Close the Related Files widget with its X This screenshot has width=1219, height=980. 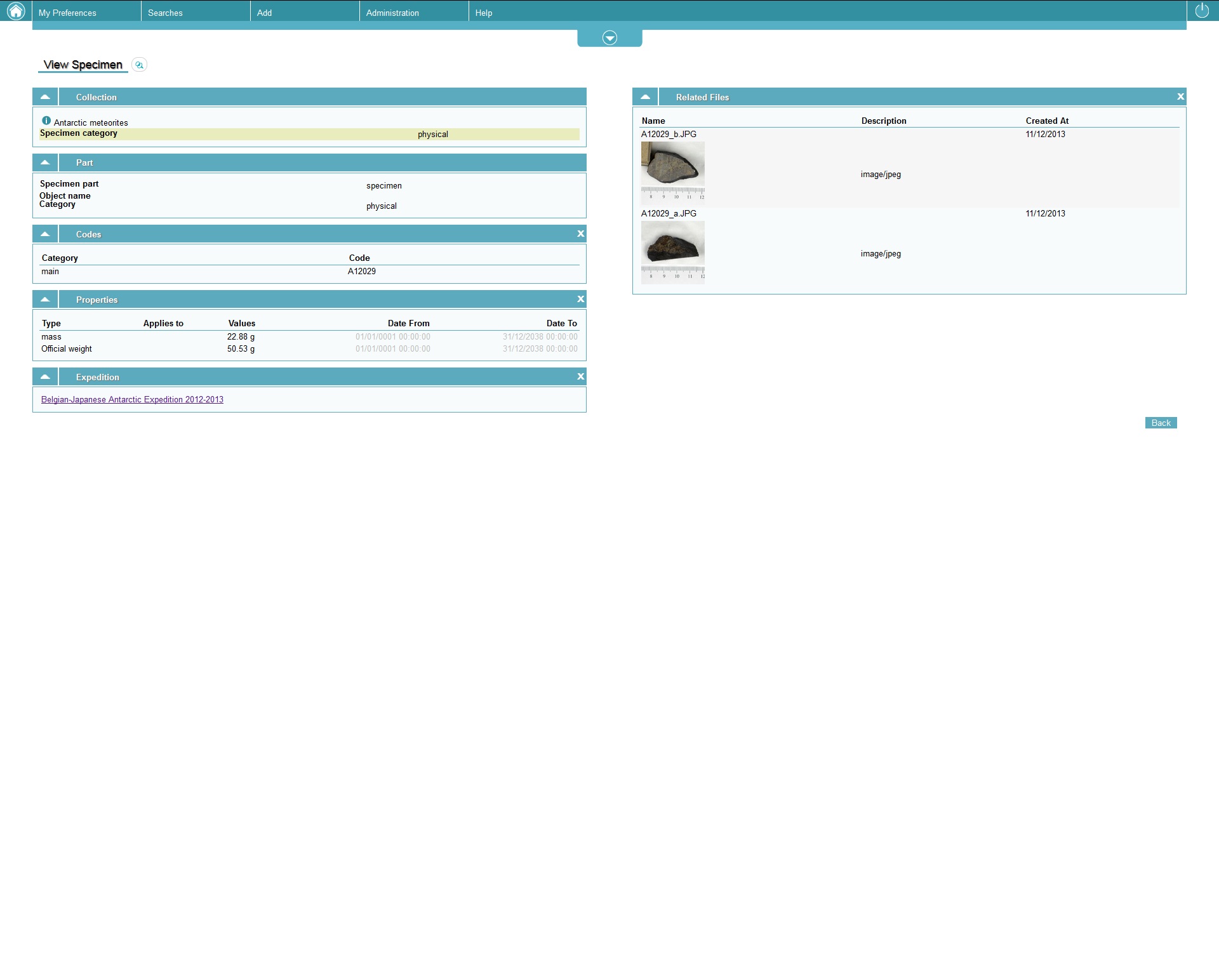pyautogui.click(x=1180, y=97)
